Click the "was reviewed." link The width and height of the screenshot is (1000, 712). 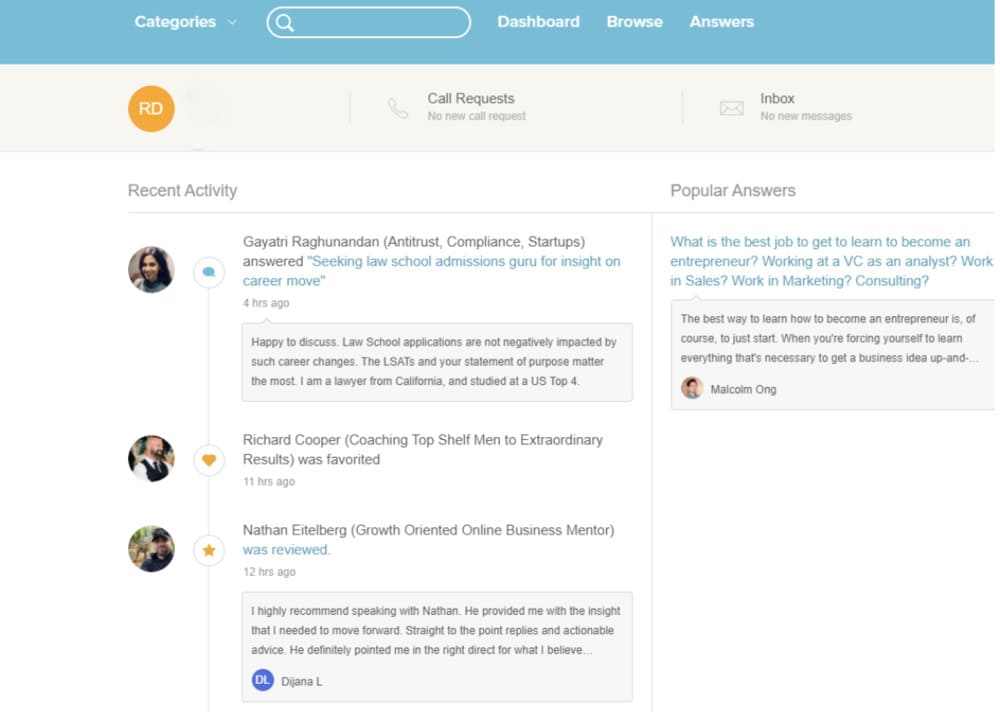(286, 549)
